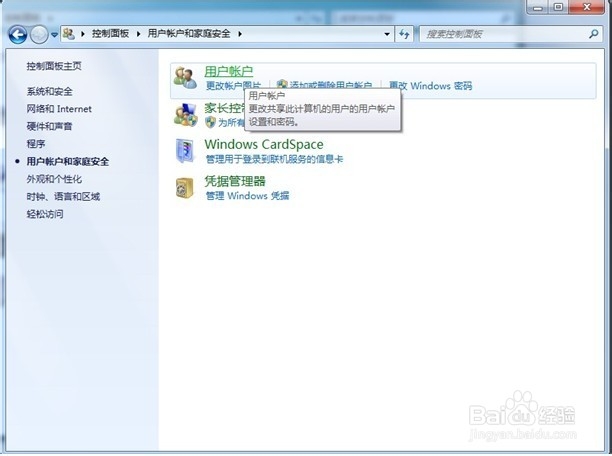The image size is (612, 456).
Task: Select 用户帐户和家庭安全 in the sidebar
Action: (68, 161)
